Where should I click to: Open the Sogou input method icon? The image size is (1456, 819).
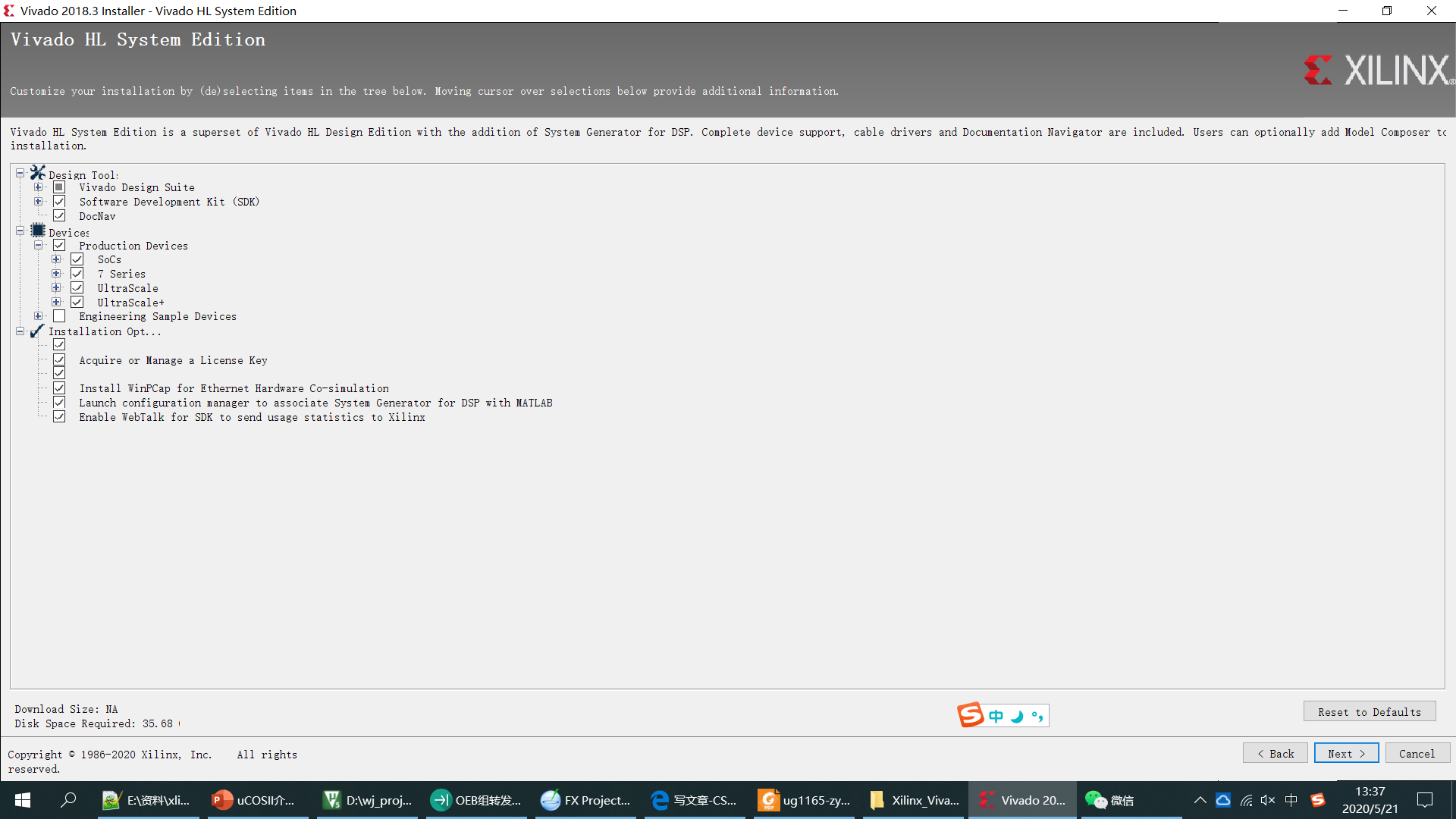1319,800
